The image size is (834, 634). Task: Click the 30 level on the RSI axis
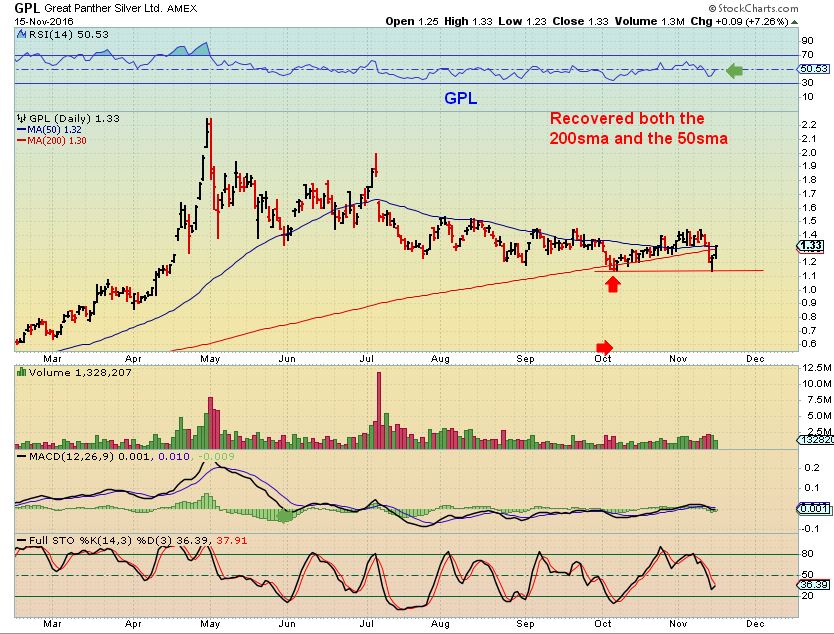pyautogui.click(x=807, y=82)
